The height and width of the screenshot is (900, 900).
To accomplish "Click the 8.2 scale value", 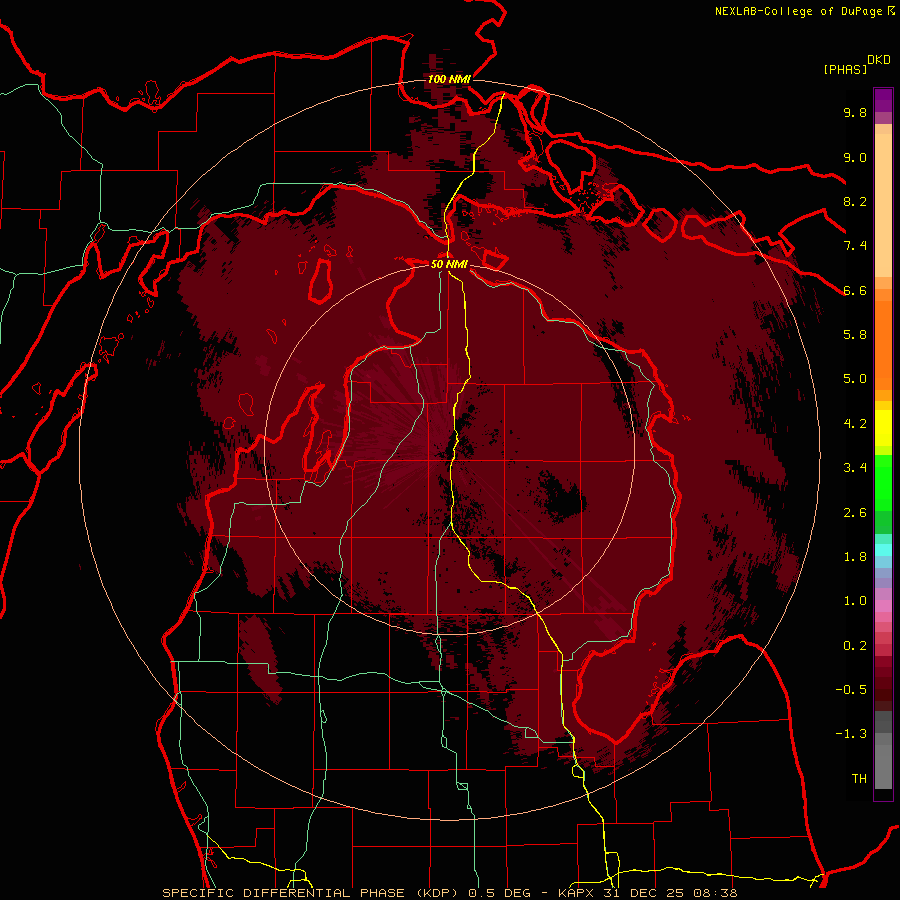I will 855,201.
